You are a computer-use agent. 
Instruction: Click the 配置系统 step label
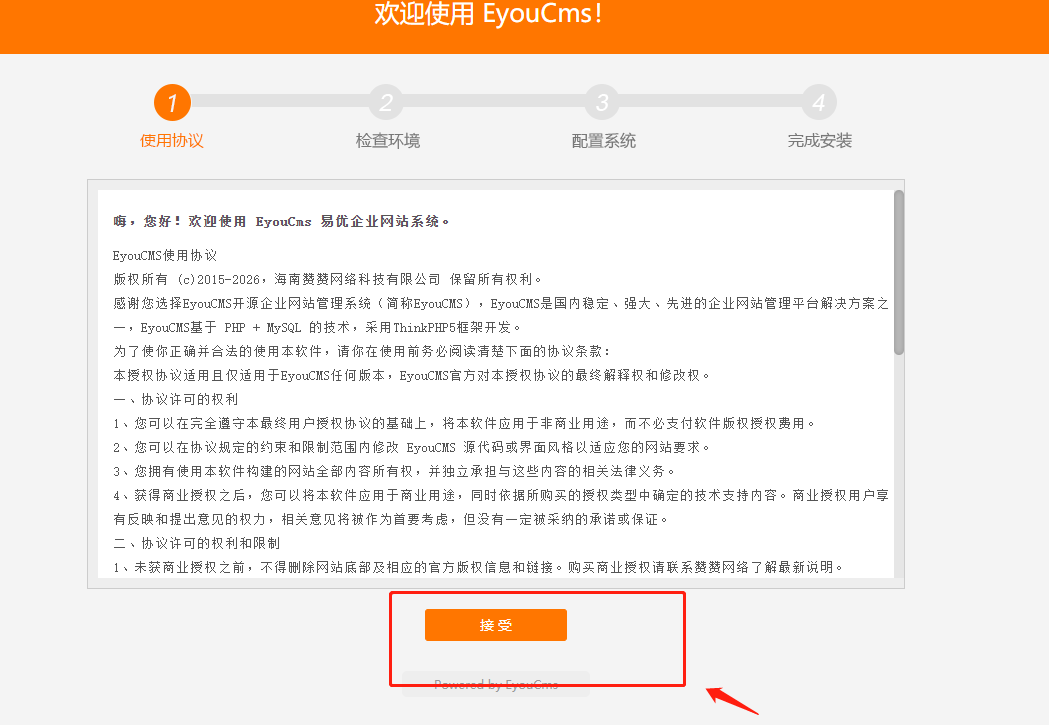click(603, 140)
